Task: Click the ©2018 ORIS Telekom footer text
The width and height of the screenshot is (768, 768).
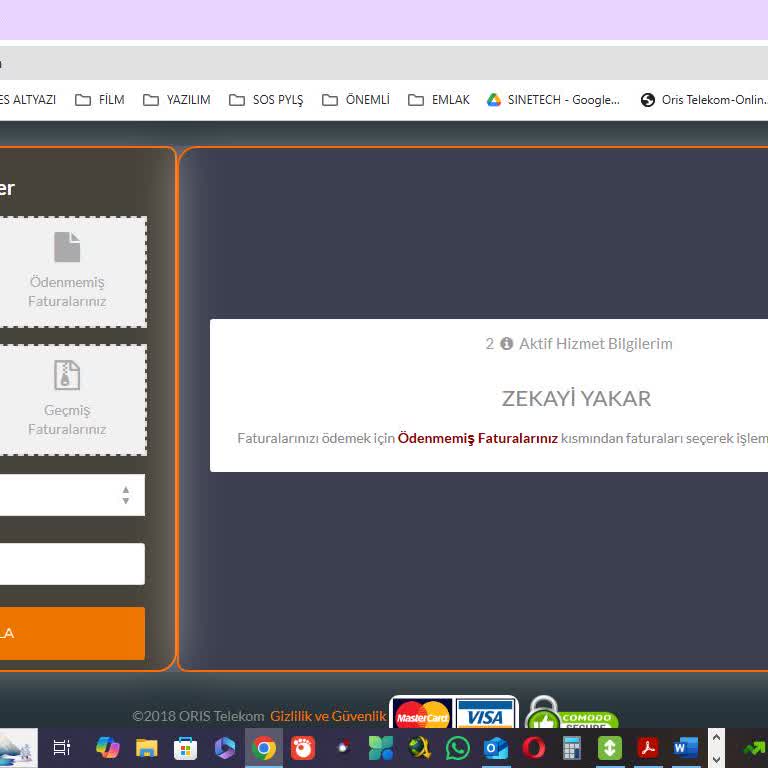Action: (198, 716)
